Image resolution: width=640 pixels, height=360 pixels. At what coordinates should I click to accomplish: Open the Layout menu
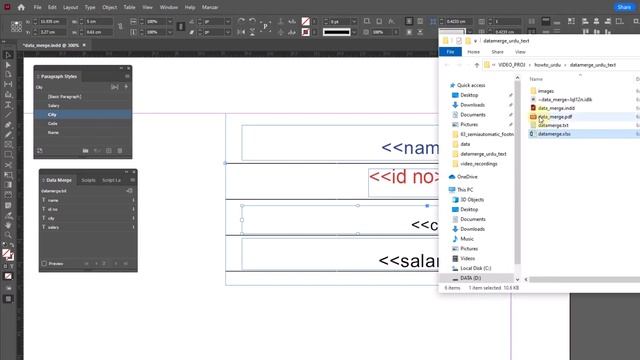click(x=70, y=7)
